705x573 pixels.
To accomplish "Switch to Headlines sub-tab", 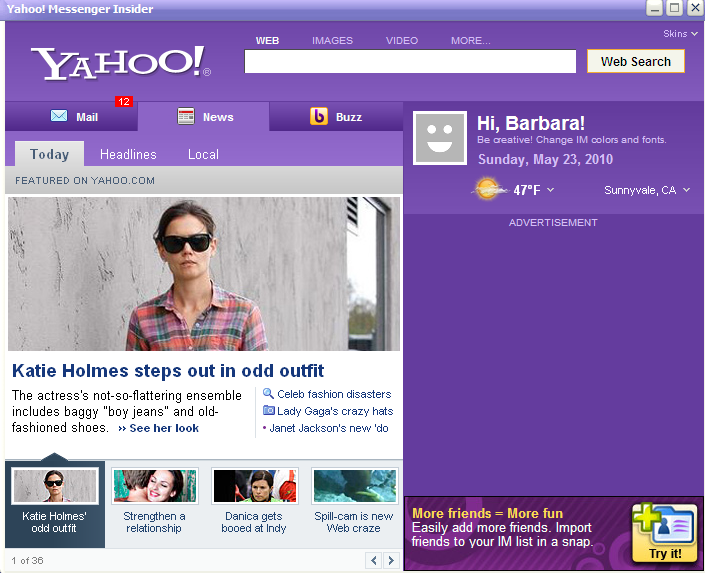I will (128, 154).
